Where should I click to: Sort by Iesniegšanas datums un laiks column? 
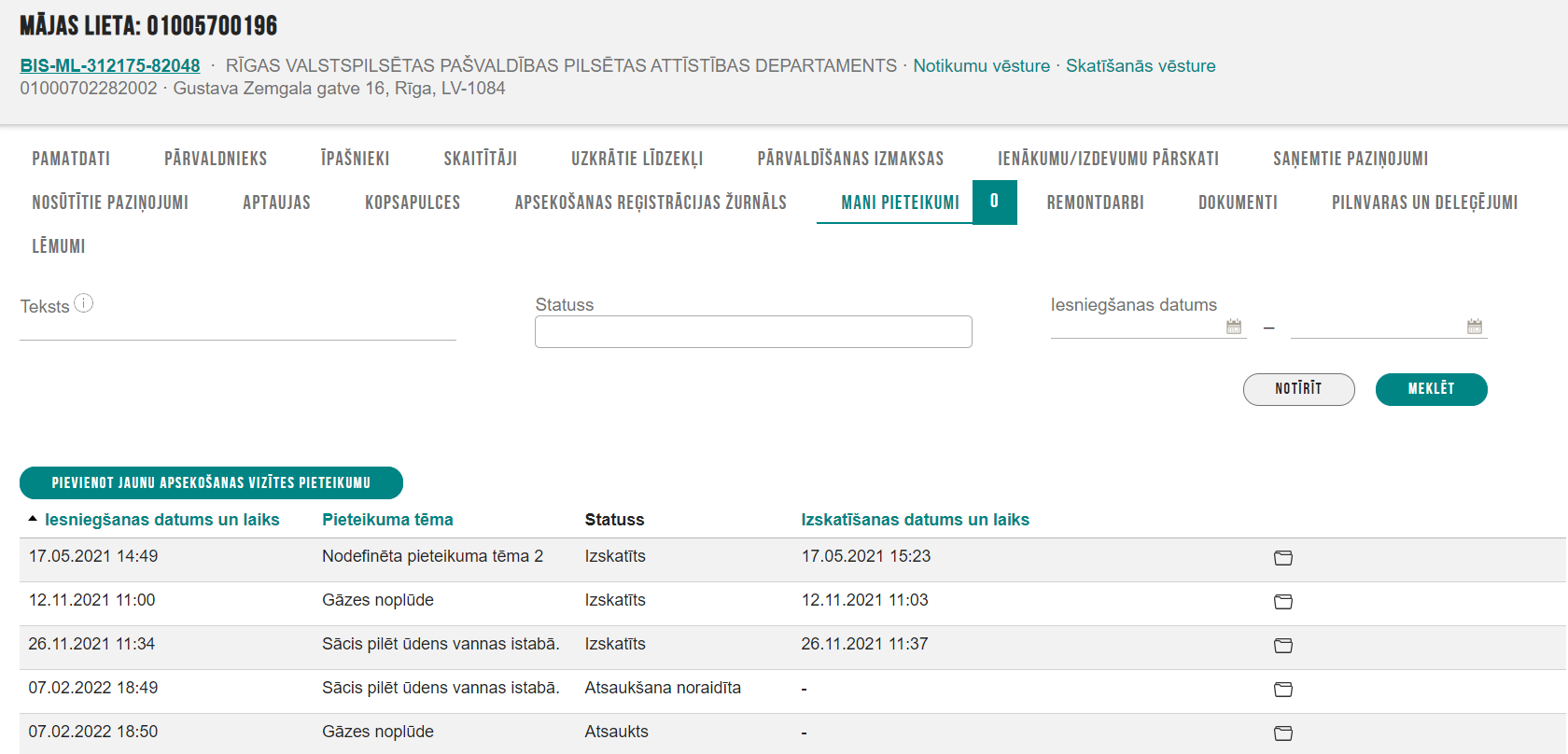pos(161,520)
